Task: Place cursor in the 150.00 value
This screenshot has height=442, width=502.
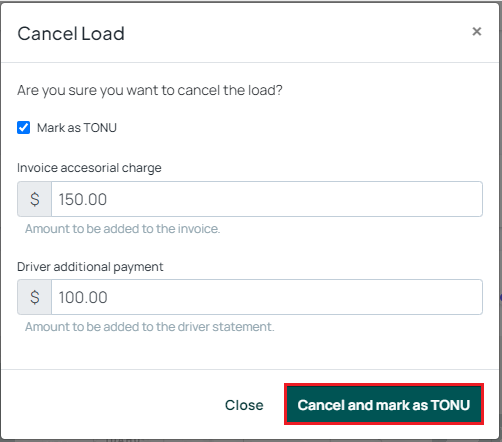Action: point(83,199)
